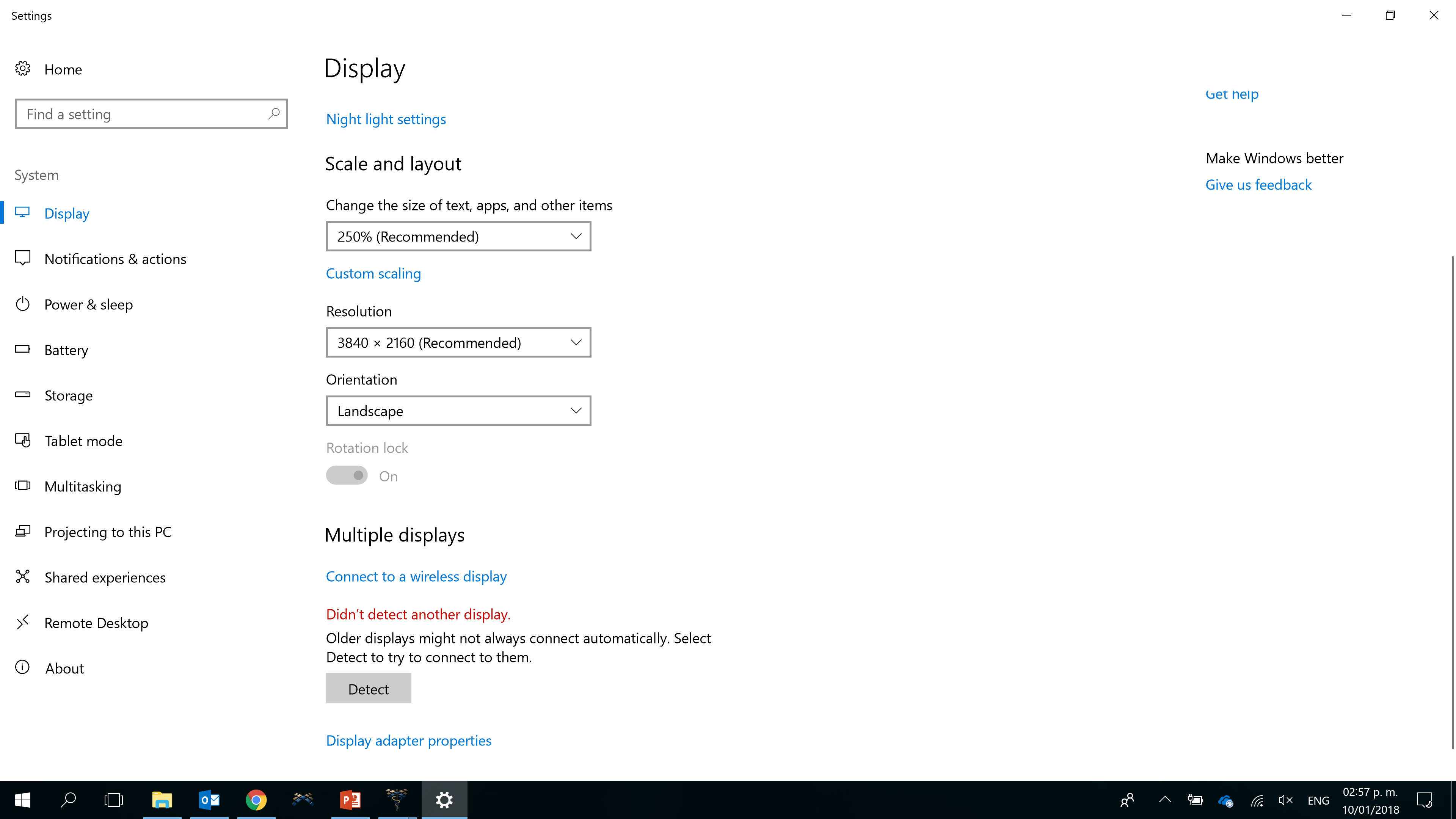Go to Notifications & actions settings
This screenshot has width=1456, height=819.
point(115,259)
